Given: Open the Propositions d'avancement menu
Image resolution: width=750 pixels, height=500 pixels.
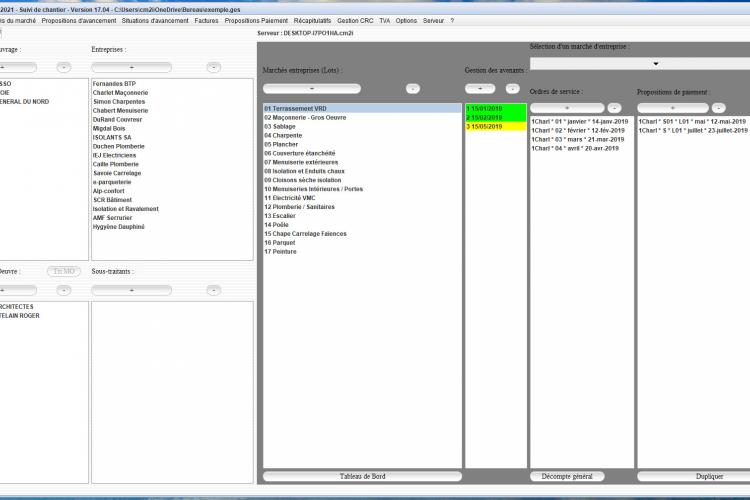Looking at the screenshot, I should coord(78,21).
